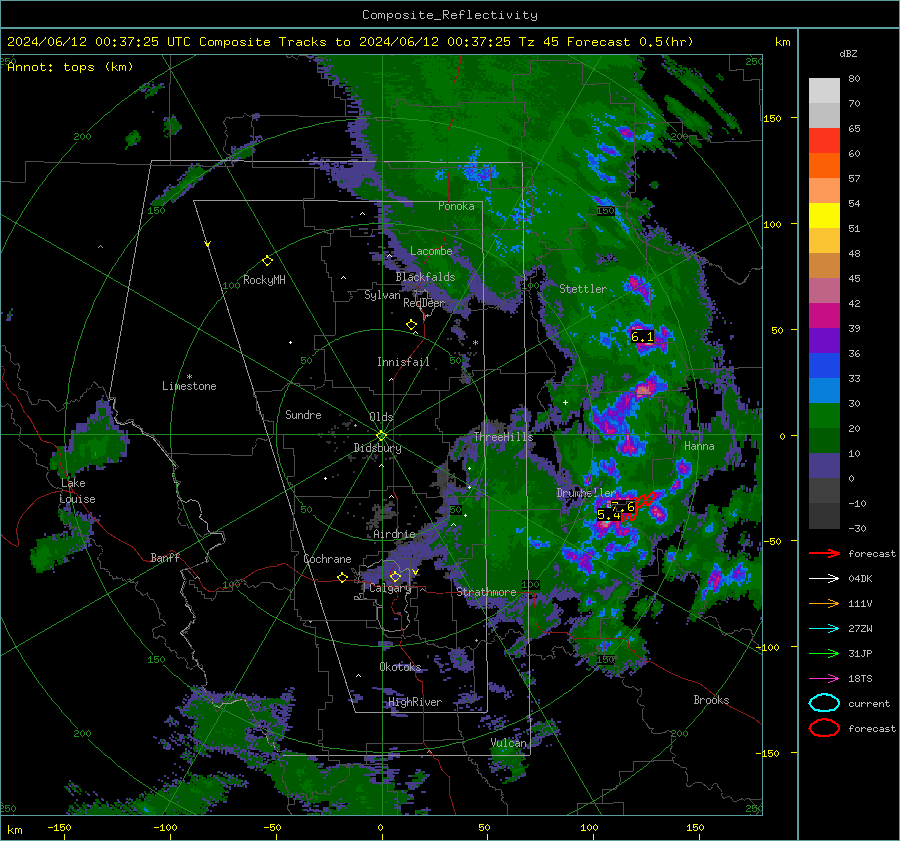This screenshot has height=841, width=900.
Task: Click the Drumheller city label
Action: (585, 493)
